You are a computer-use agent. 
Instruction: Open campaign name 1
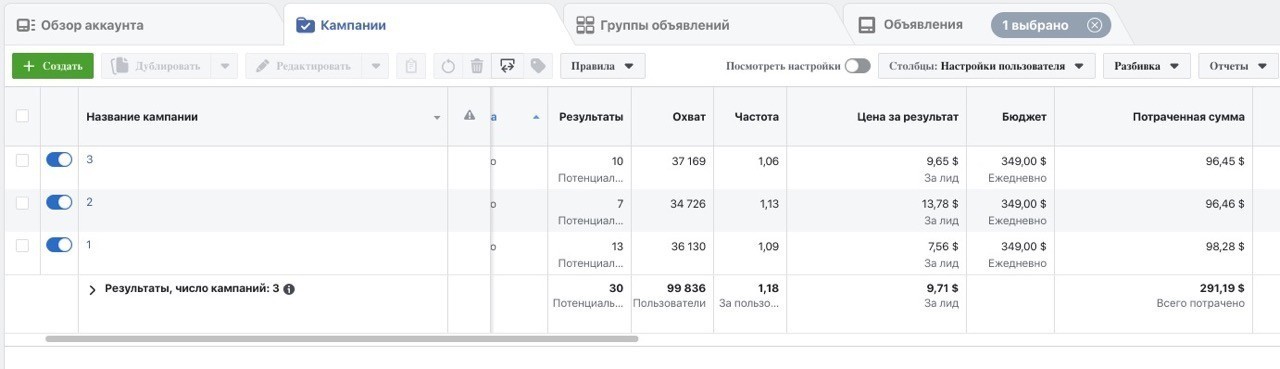pos(90,245)
